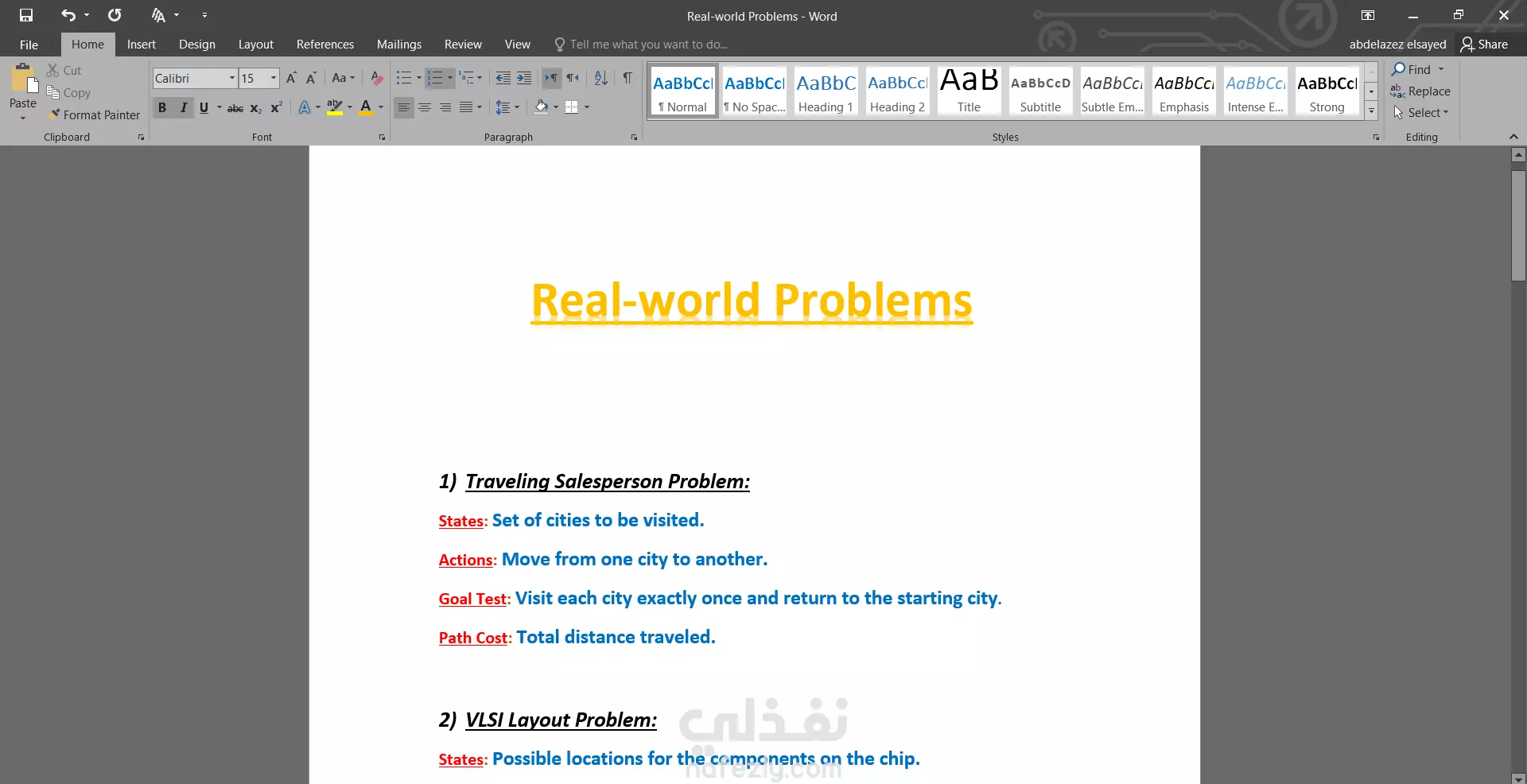Open the Paragraph settings dialog launcher
The height and width of the screenshot is (784, 1527).
pos(634,138)
